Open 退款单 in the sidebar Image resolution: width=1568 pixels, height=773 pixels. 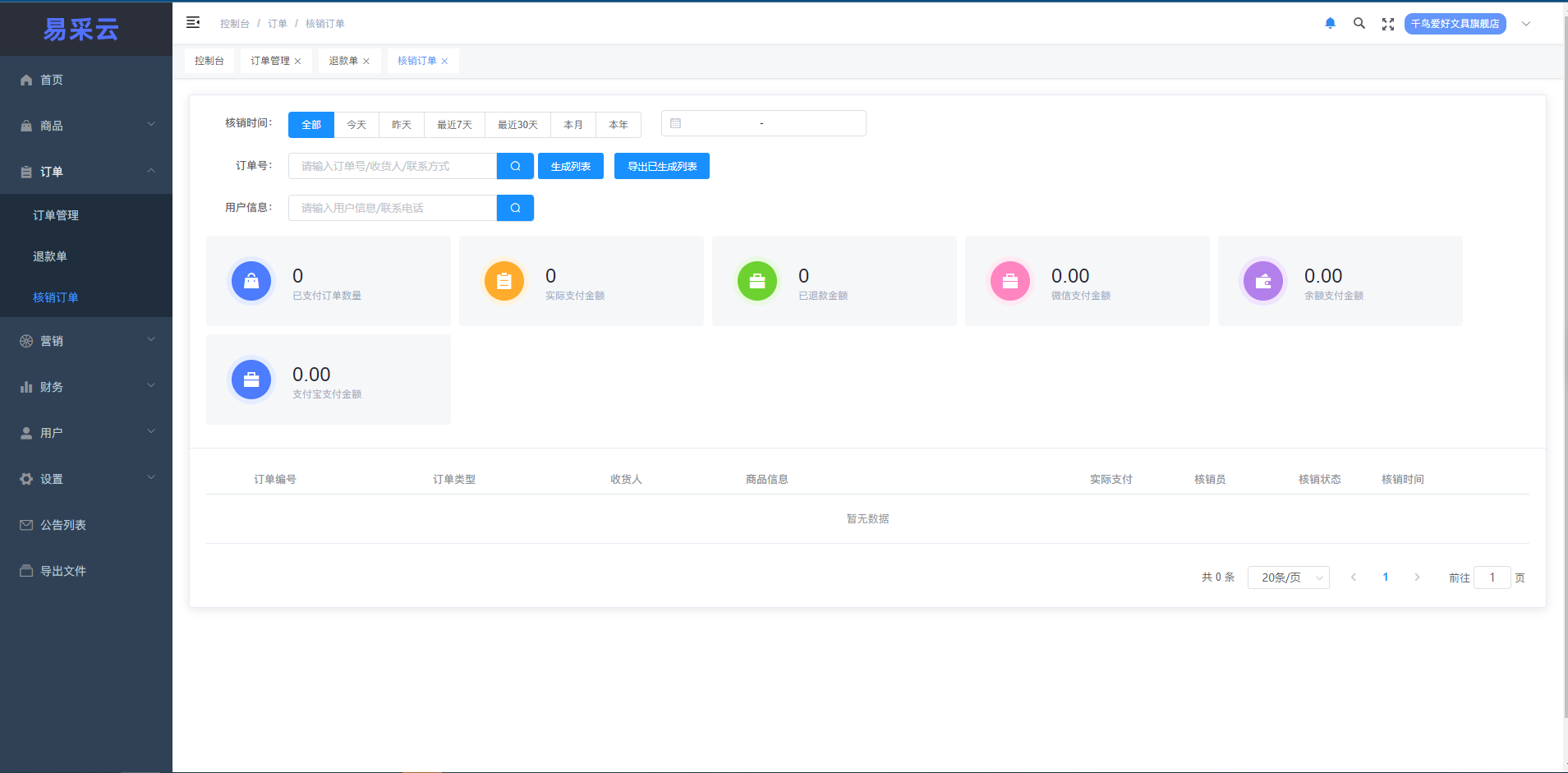pos(50,256)
